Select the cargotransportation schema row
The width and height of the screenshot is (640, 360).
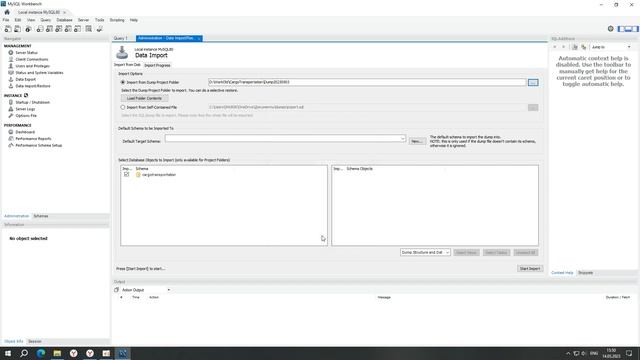pos(223,175)
